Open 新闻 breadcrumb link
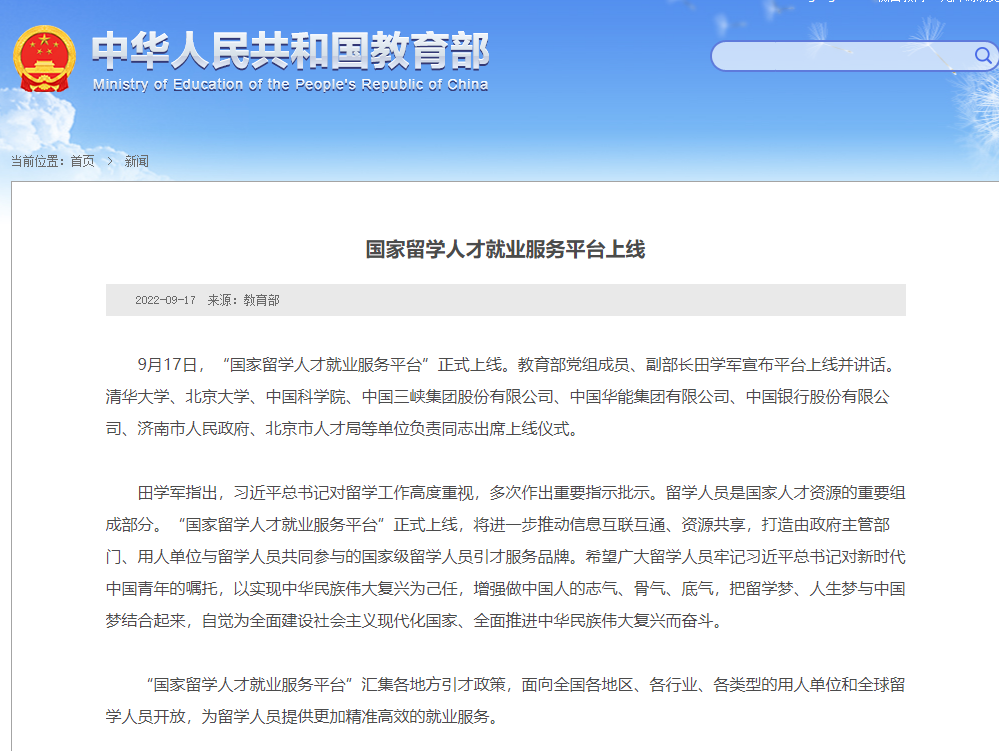The height and width of the screenshot is (751, 999). coord(136,161)
